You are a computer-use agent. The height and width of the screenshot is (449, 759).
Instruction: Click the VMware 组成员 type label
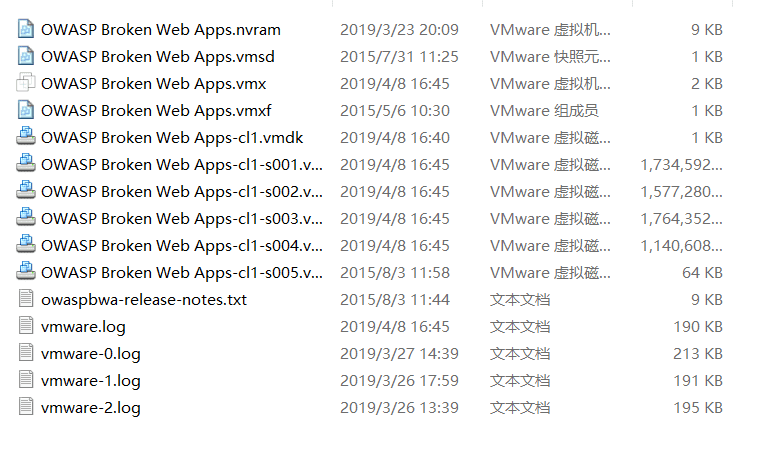[544, 111]
